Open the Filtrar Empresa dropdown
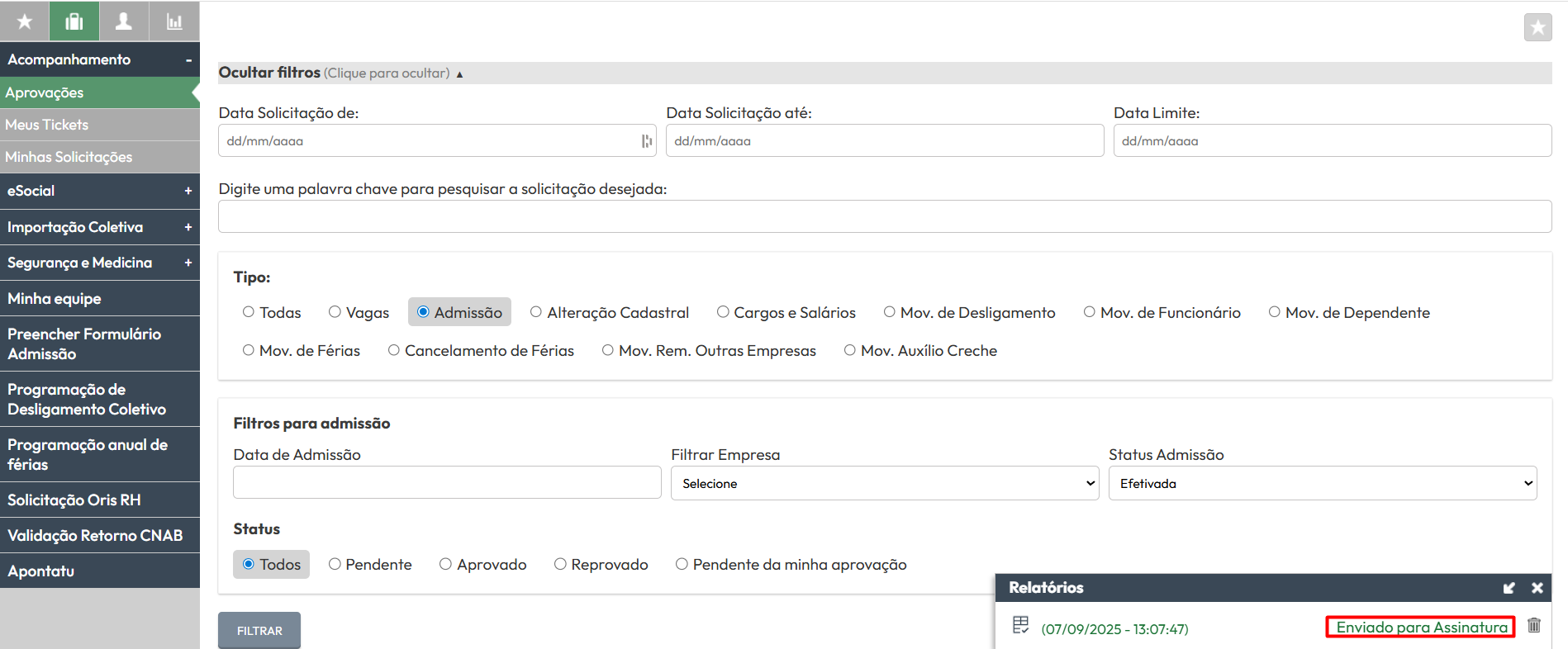The width and height of the screenshot is (1568, 649). pos(884,483)
